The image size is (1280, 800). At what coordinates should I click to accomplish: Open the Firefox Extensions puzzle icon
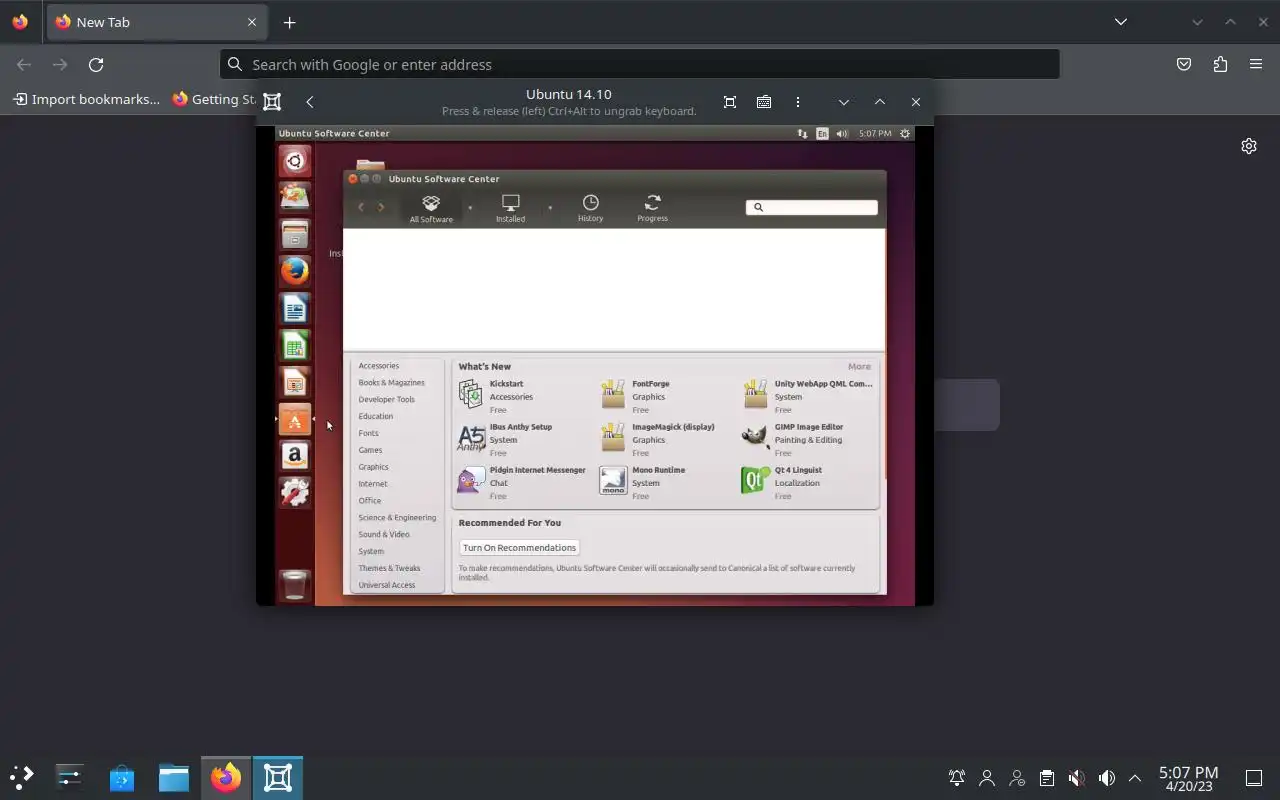tap(1220, 64)
